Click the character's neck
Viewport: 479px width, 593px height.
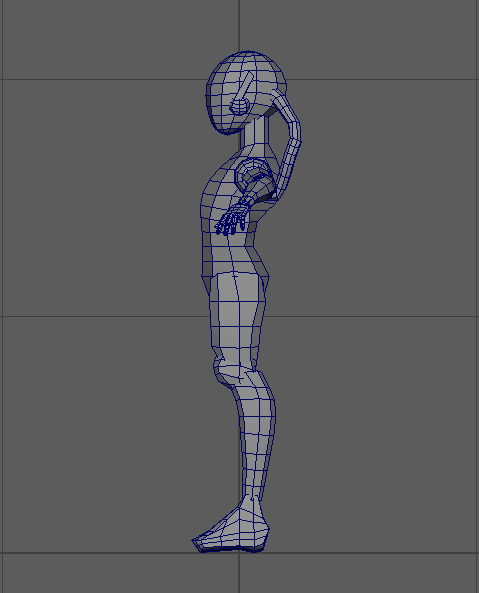click(256, 130)
